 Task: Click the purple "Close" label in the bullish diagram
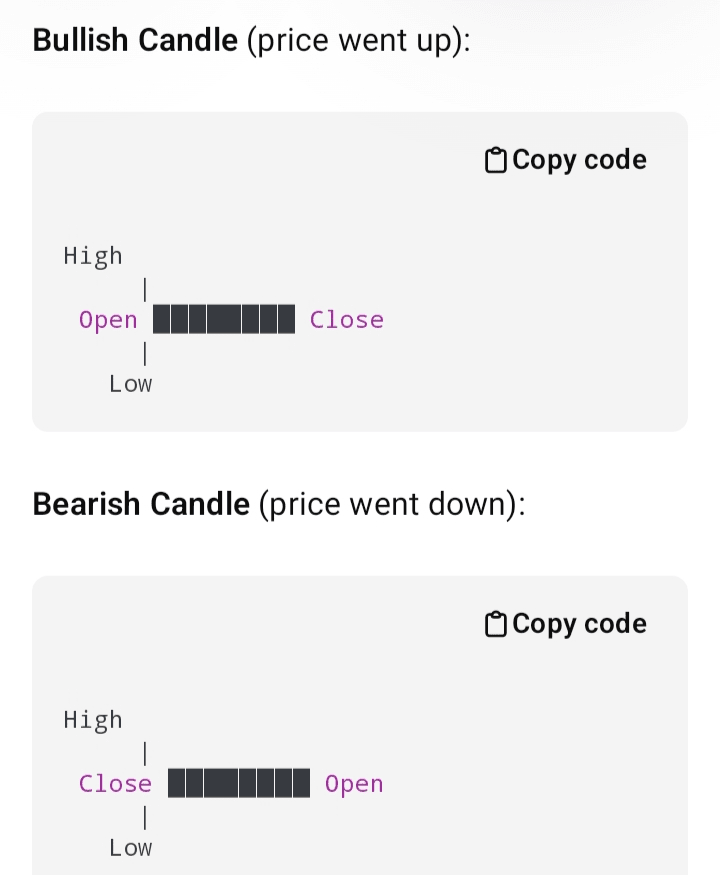point(347,320)
